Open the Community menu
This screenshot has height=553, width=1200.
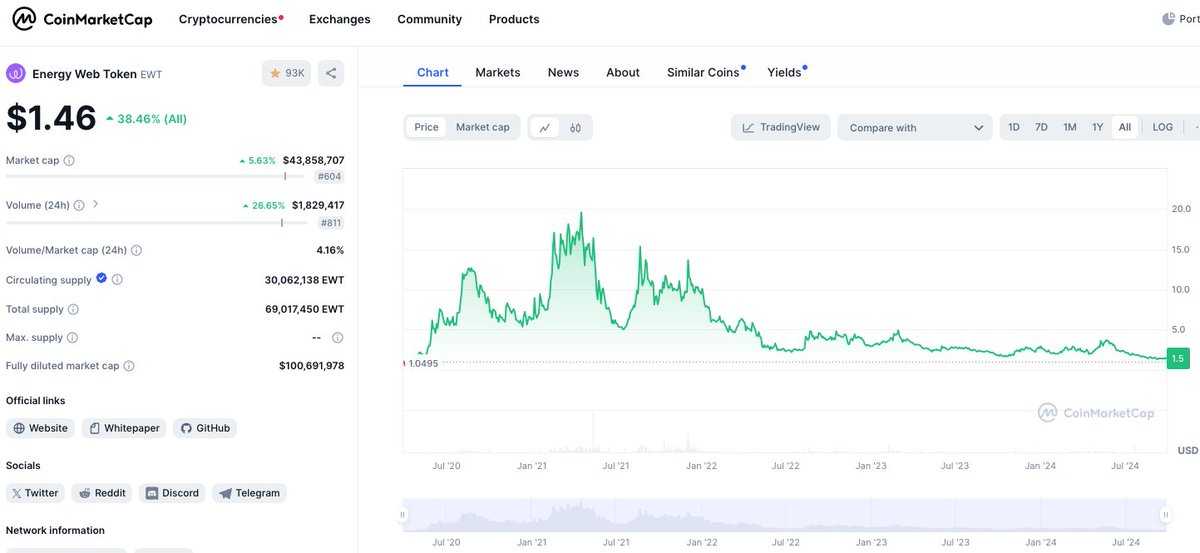coord(429,19)
